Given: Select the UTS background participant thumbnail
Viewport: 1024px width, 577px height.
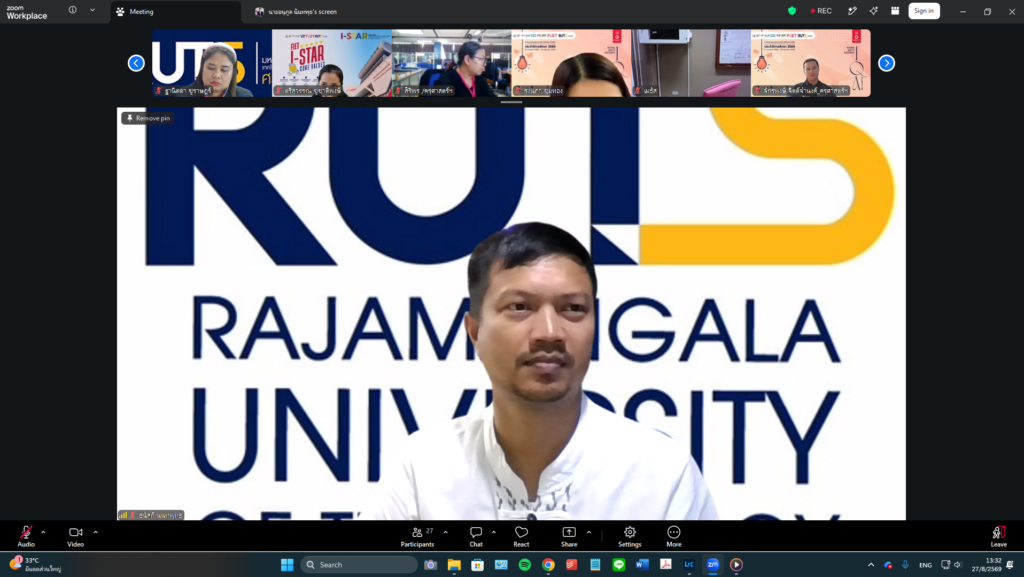Looking at the screenshot, I should click(212, 63).
